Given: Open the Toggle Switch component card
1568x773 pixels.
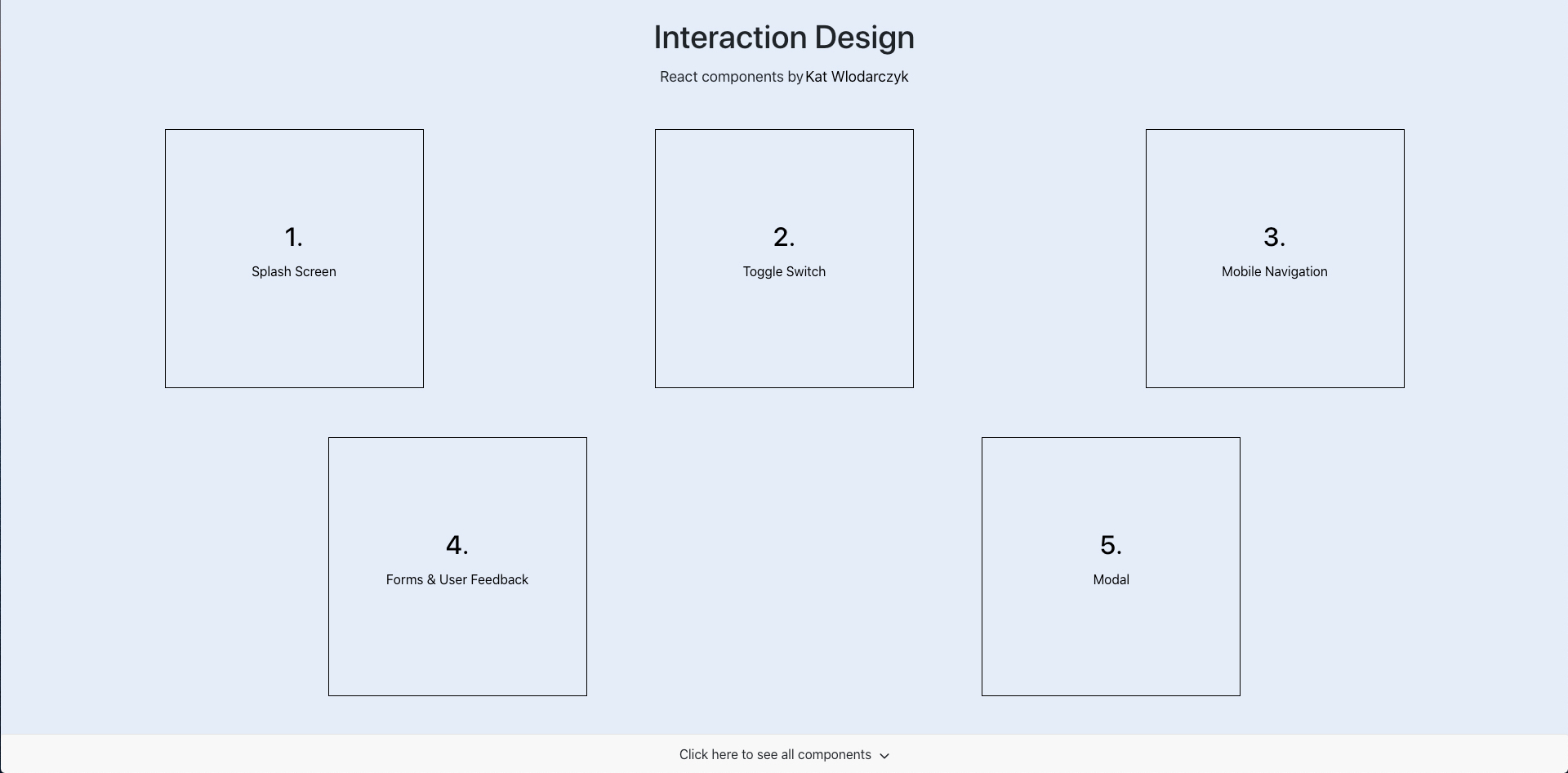Looking at the screenshot, I should tap(784, 257).
